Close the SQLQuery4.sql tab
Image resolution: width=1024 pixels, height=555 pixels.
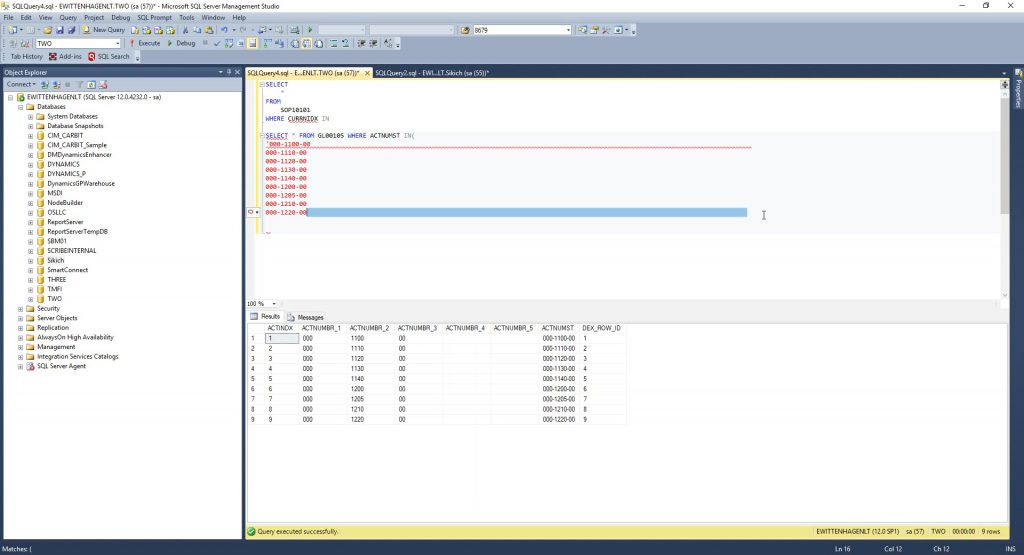tap(367, 73)
